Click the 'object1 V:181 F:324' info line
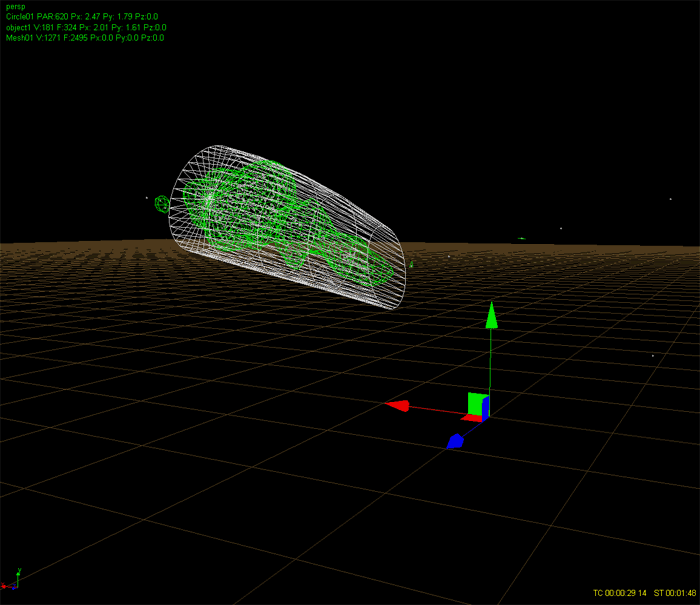Viewport: 700px width, 605px height. (86, 28)
